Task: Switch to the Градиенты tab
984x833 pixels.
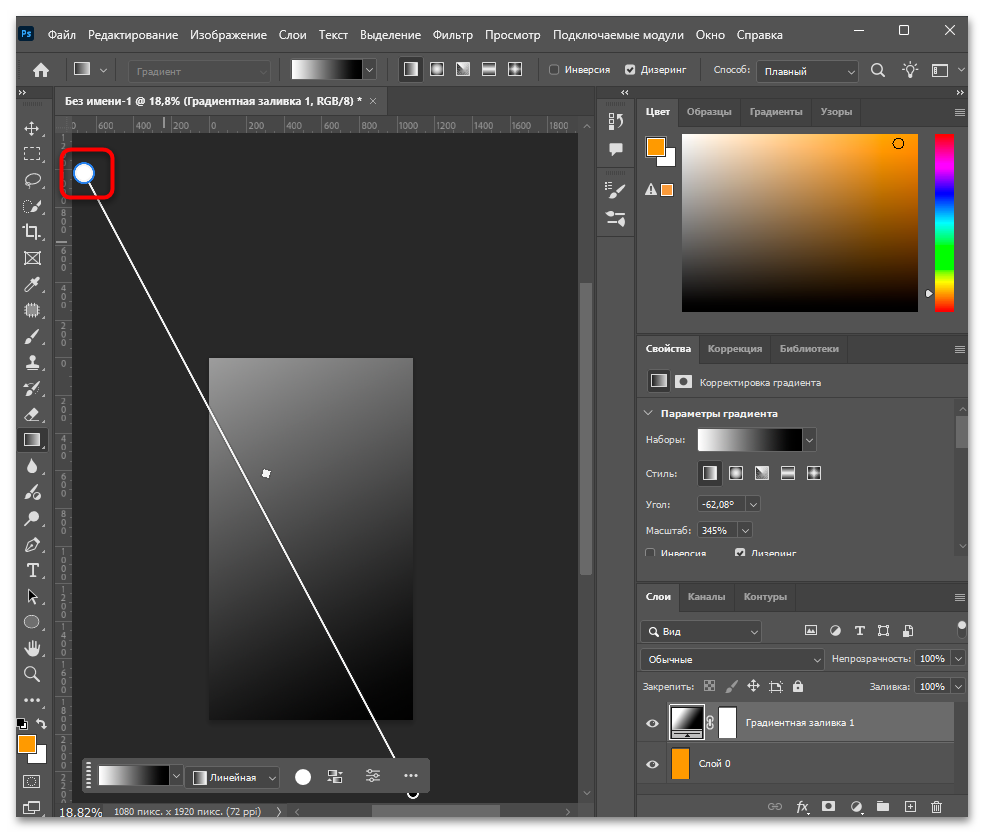Action: 776,112
